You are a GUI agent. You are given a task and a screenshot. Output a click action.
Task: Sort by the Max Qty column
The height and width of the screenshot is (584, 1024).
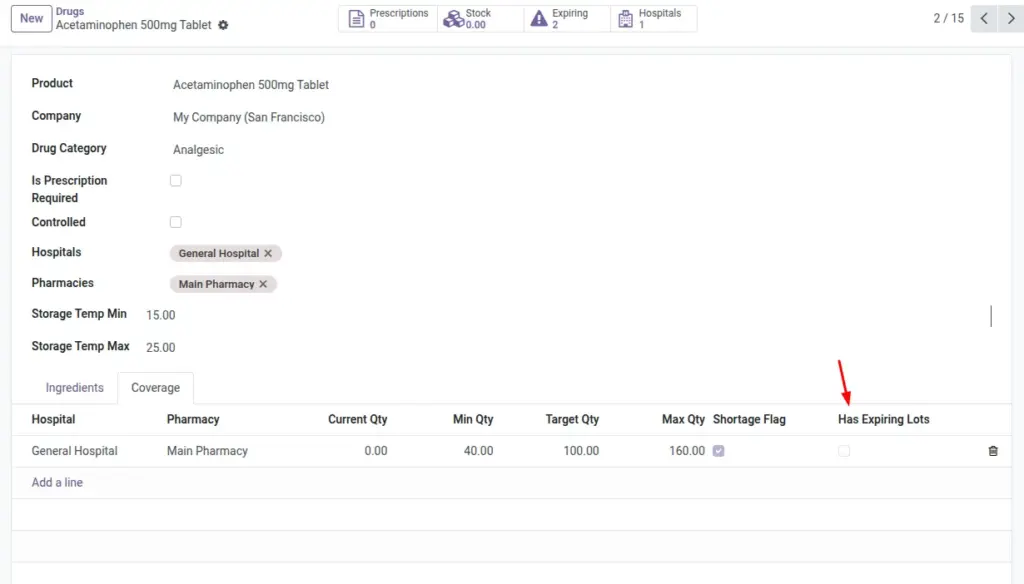[x=683, y=419]
